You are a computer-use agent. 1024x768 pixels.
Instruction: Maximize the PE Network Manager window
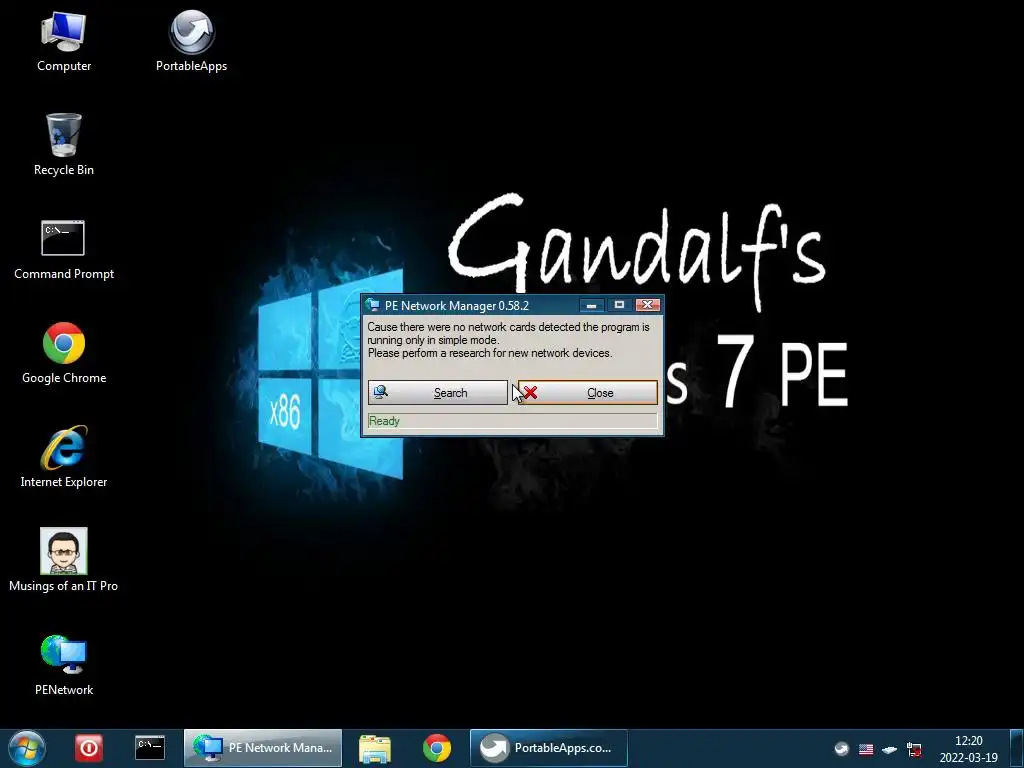click(x=619, y=305)
